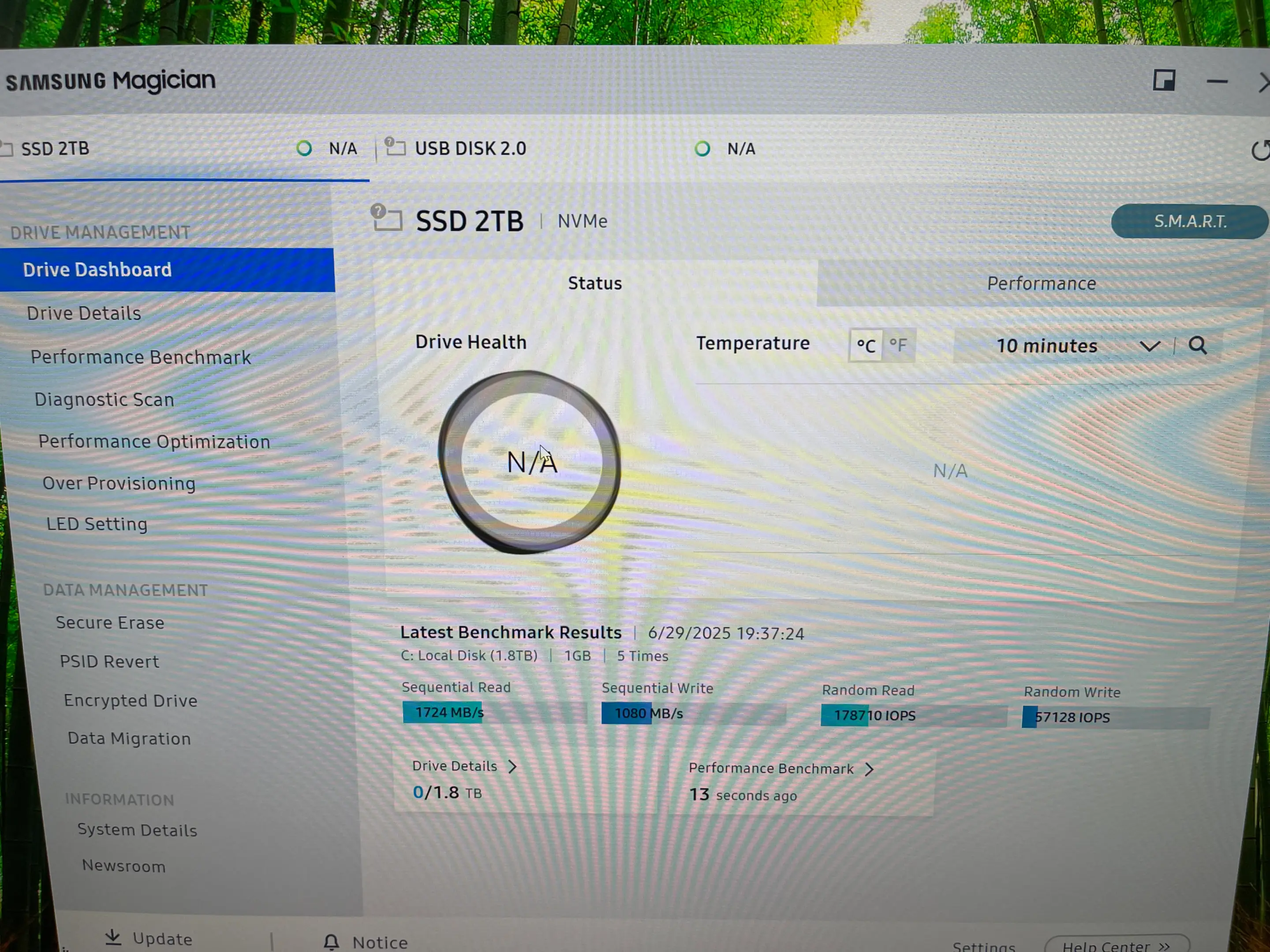Open Diagnostic Scan in the sidebar
Screen dimensions: 1270x952
click(104, 399)
